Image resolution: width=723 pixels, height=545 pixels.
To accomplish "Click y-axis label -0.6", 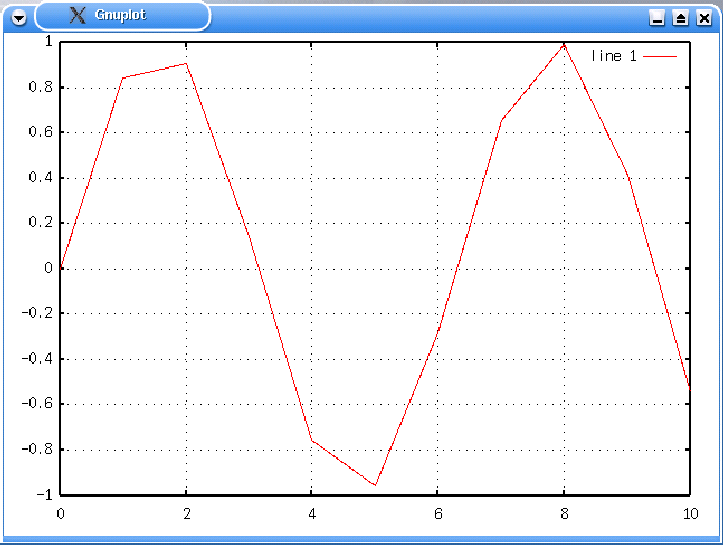I will pyautogui.click(x=37, y=403).
